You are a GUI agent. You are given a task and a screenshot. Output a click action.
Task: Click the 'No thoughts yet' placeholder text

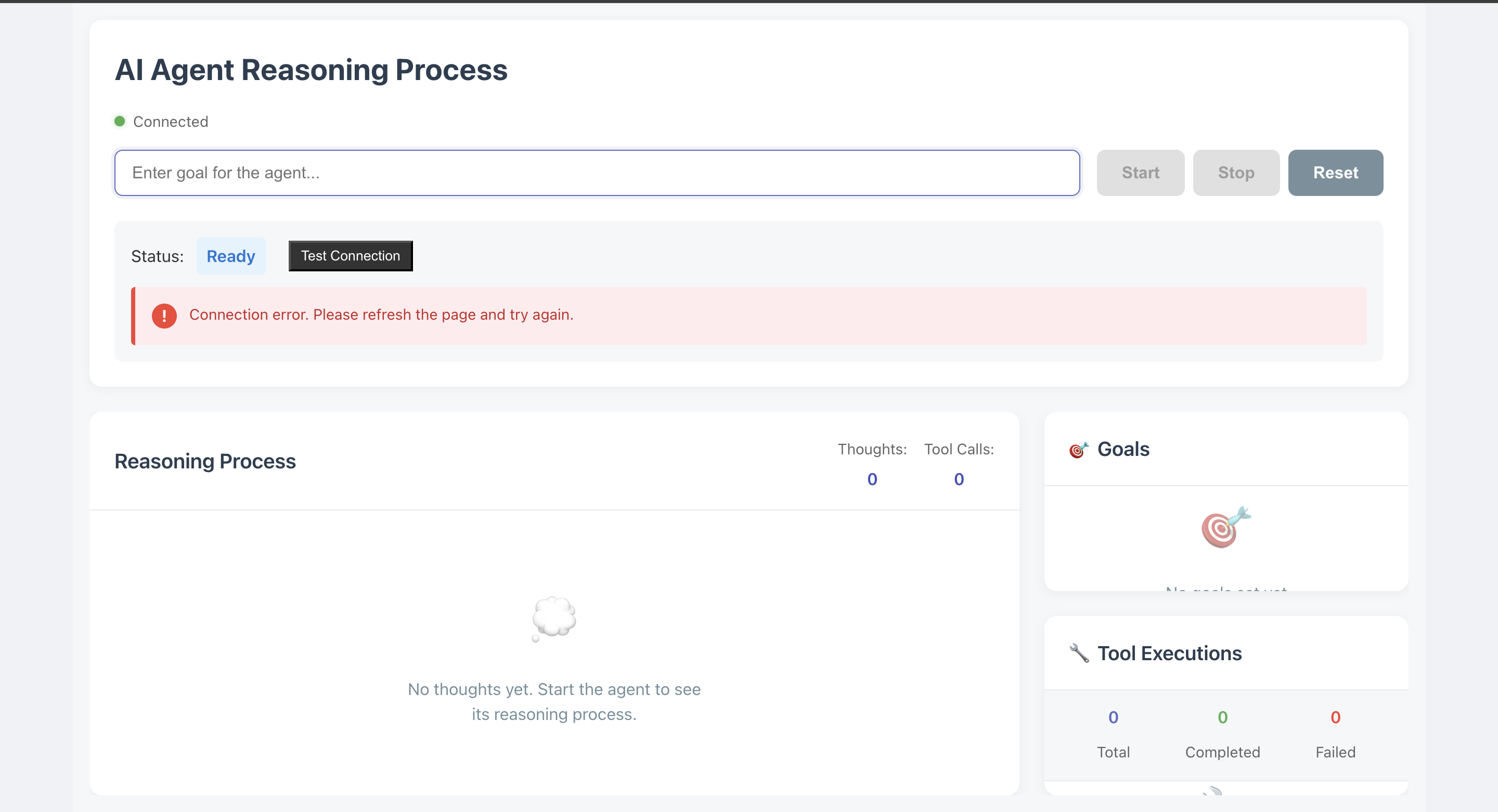pyautogui.click(x=554, y=702)
